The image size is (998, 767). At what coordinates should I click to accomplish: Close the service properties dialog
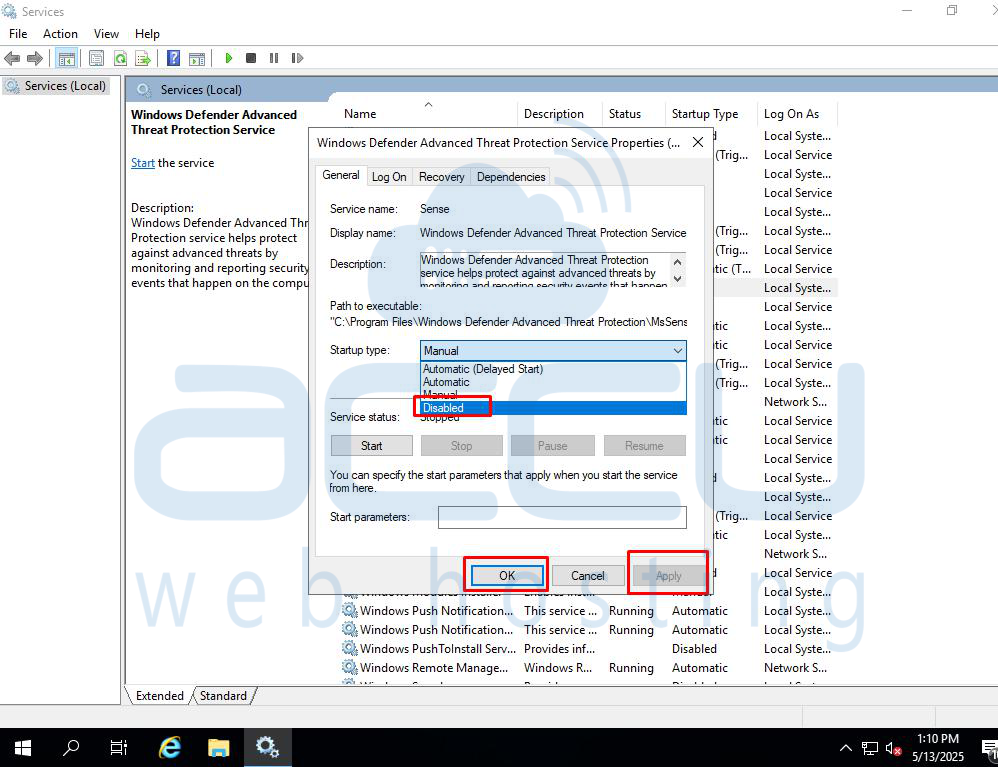coord(698,142)
